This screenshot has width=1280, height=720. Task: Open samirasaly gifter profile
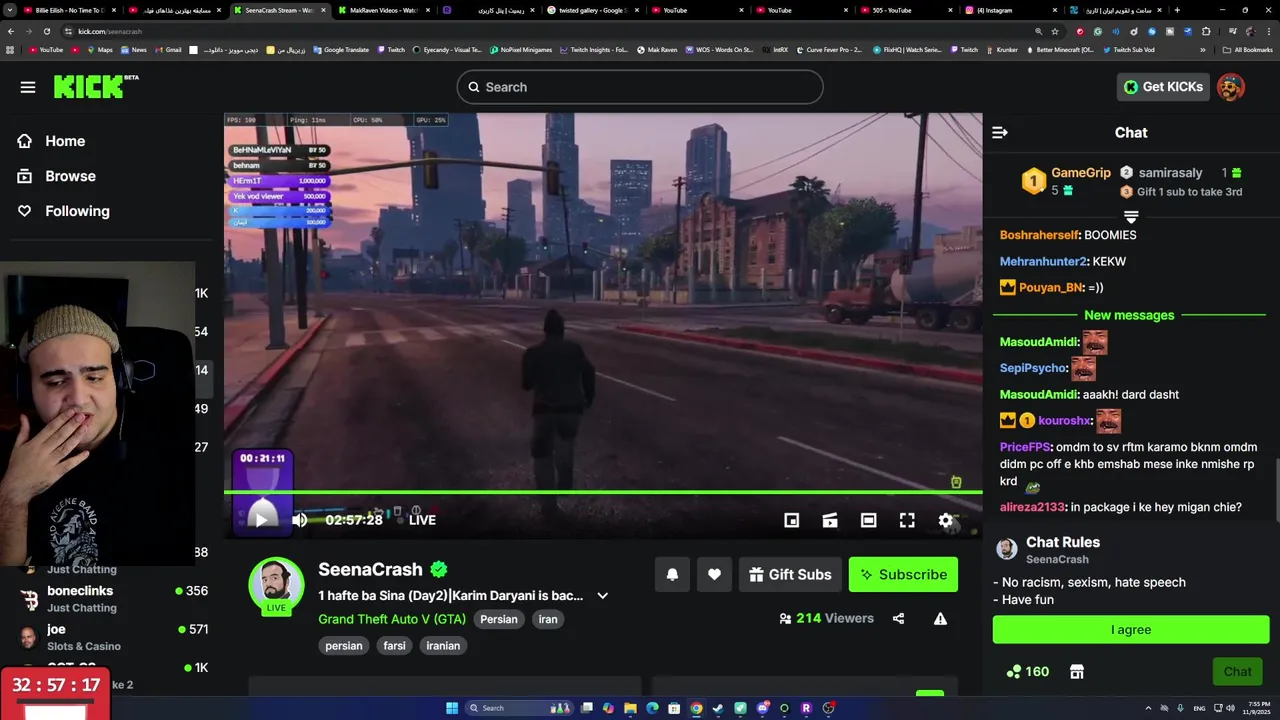click(1171, 173)
